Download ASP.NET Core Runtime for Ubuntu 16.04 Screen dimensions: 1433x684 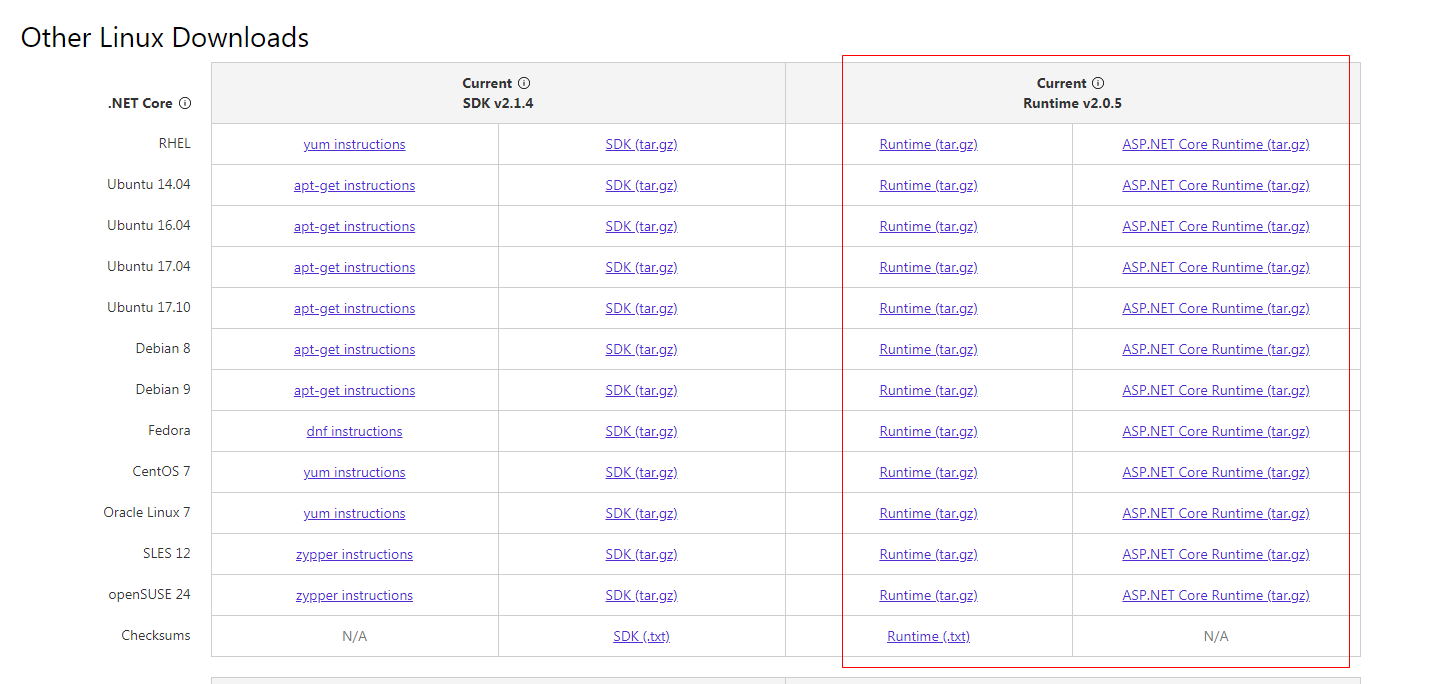(1216, 226)
